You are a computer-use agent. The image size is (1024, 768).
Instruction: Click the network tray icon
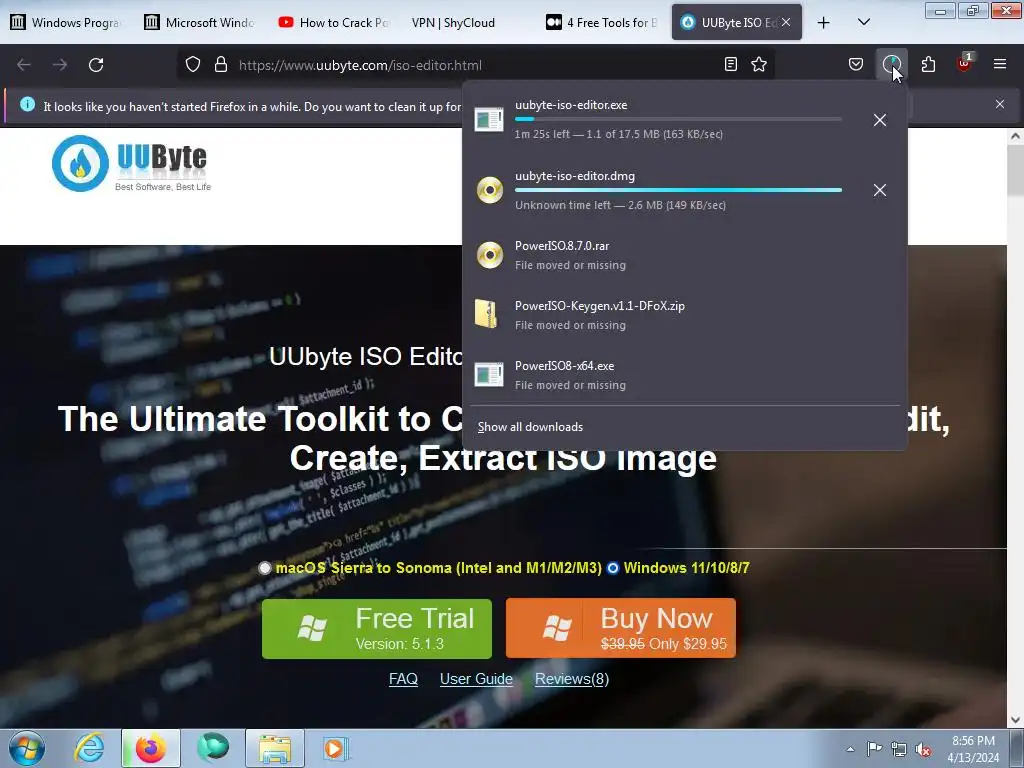(x=899, y=749)
